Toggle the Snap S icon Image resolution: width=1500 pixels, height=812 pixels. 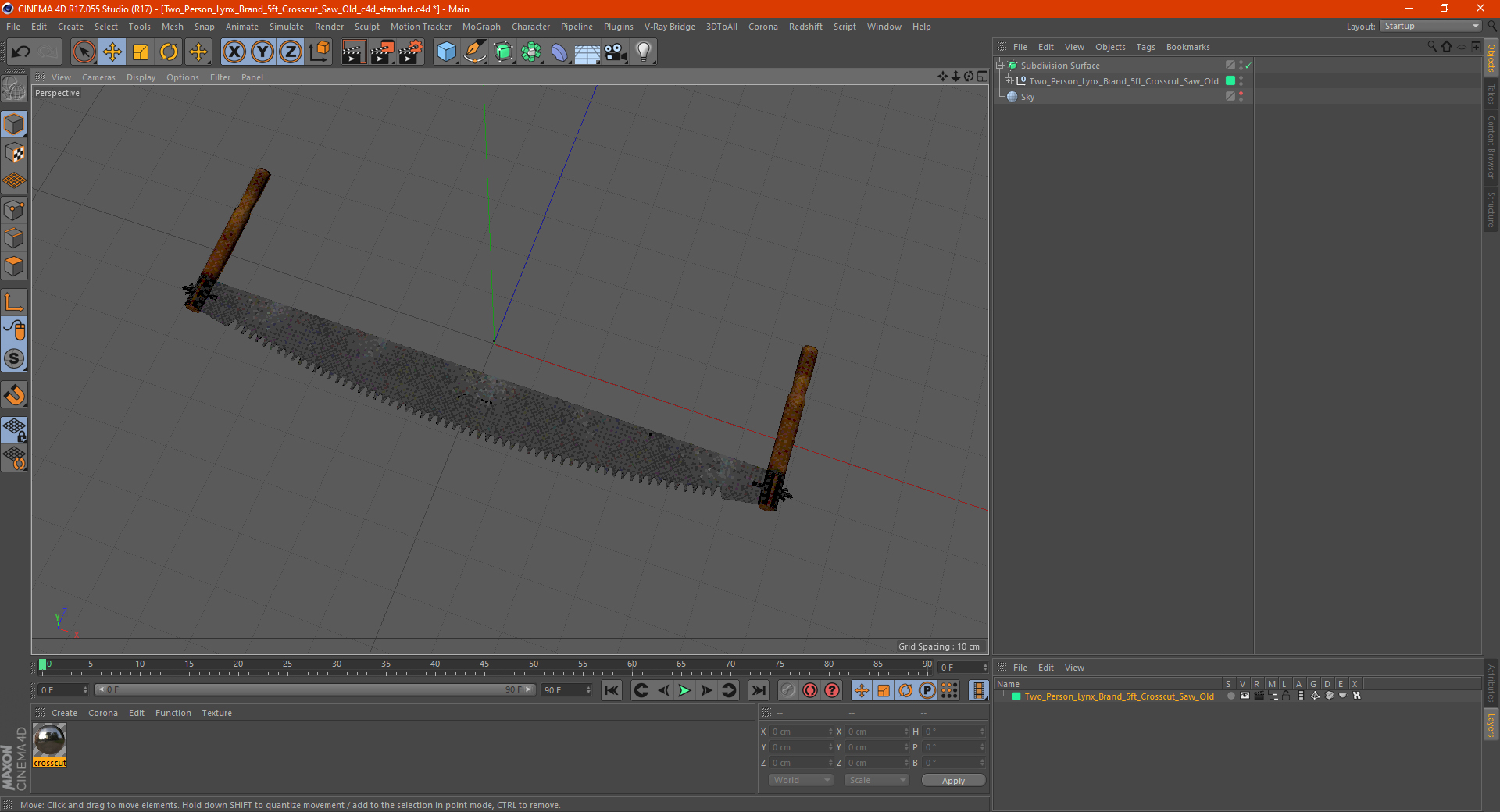[x=14, y=358]
